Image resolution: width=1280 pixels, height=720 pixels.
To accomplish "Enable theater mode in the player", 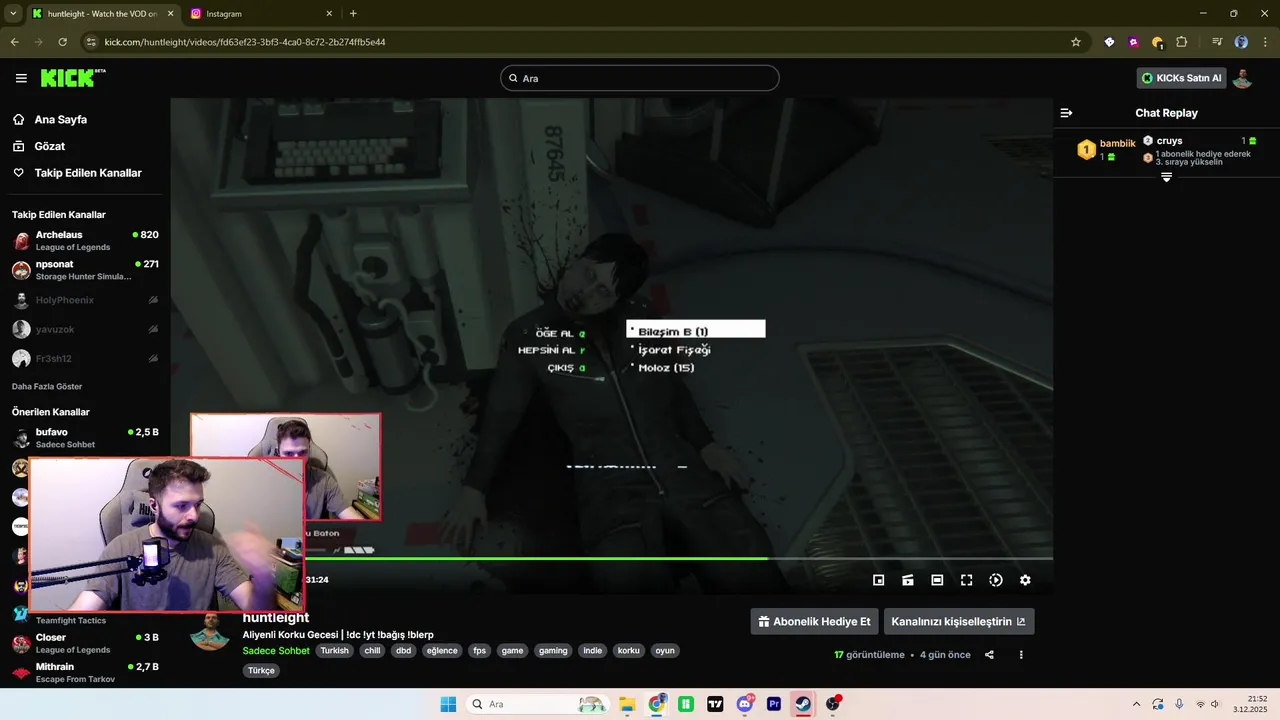I will pyautogui.click(x=937, y=580).
